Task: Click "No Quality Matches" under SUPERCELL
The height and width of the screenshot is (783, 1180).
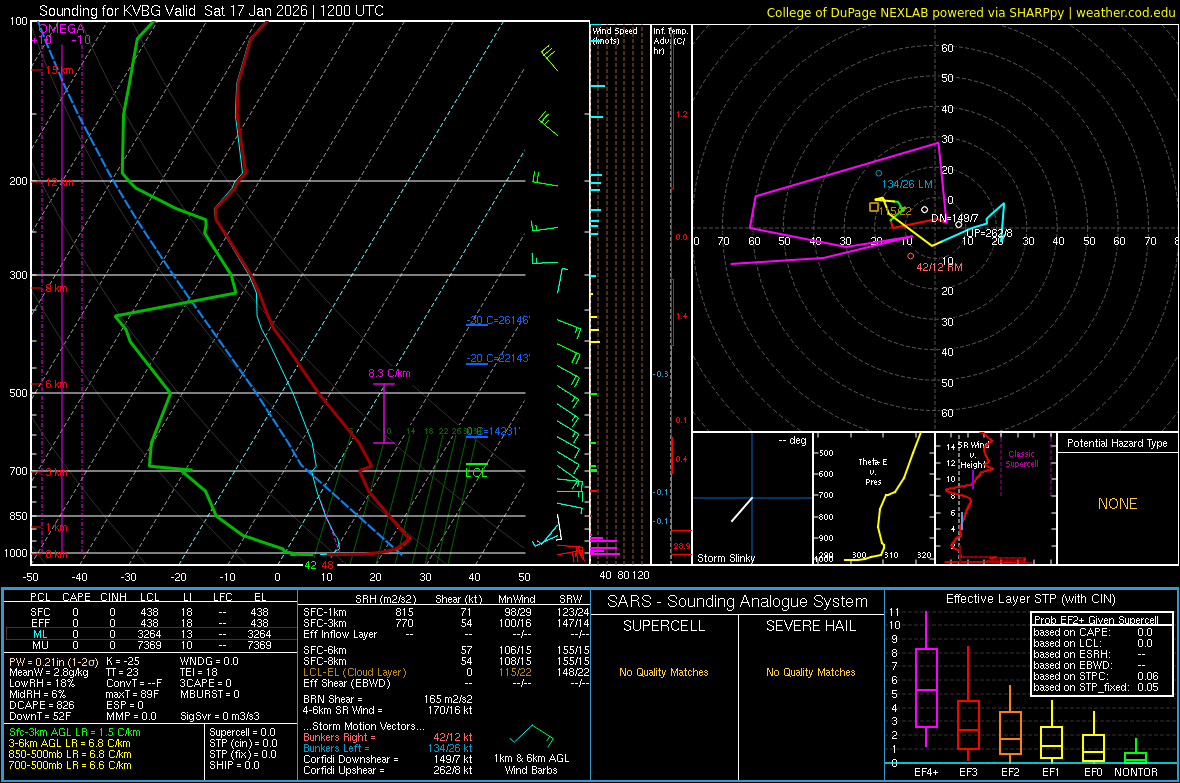Action: [664, 672]
